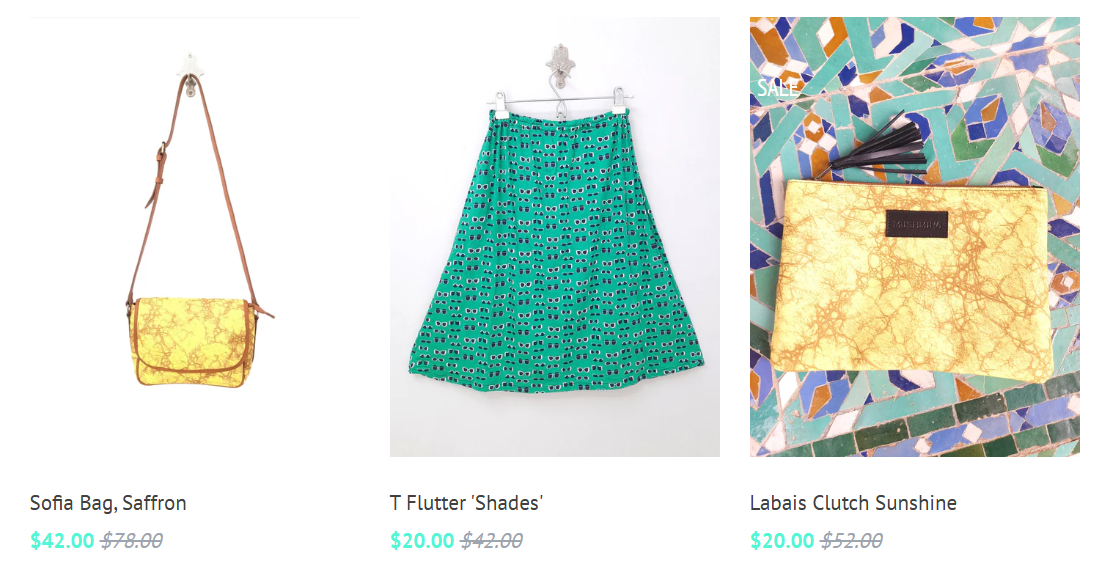Screen dimensions: 1102x561
Task: Open the Sofia Bag, Saffron product title
Action: coord(108,503)
